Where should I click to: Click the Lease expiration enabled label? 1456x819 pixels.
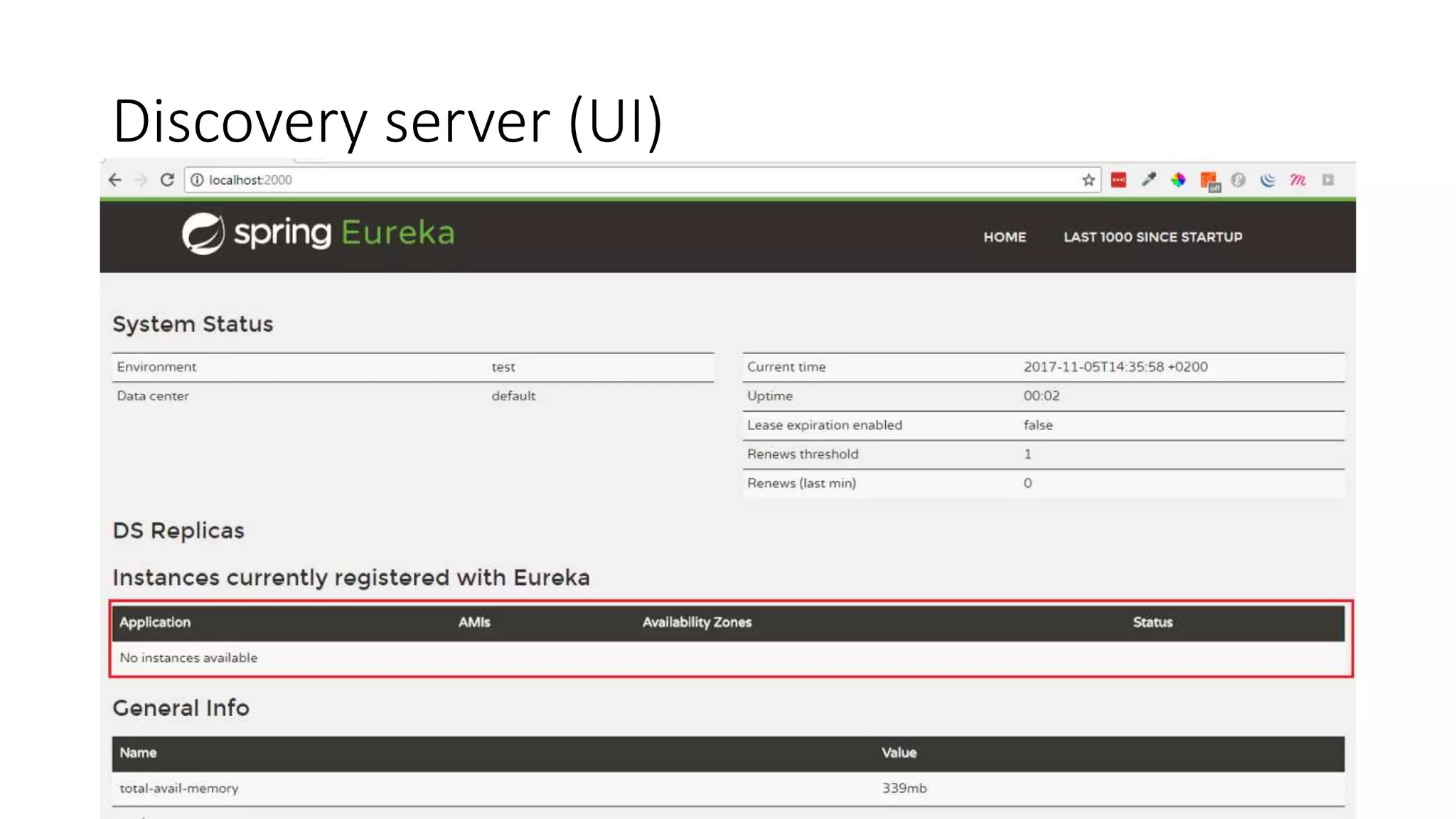click(x=825, y=425)
